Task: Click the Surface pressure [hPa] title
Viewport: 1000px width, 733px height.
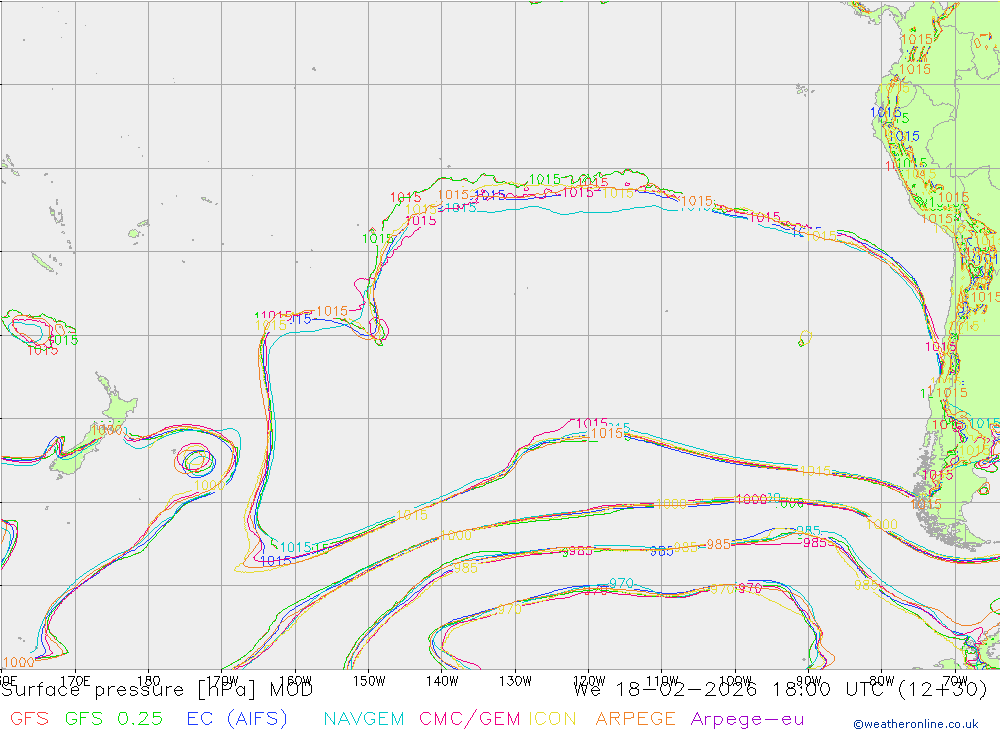Action: (x=157, y=689)
